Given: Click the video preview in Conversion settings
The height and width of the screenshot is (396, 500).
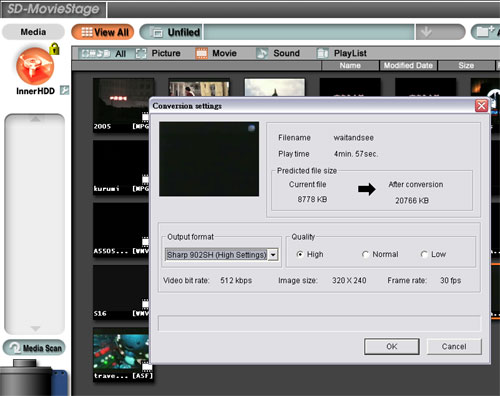Looking at the screenshot, I should pos(209,159).
